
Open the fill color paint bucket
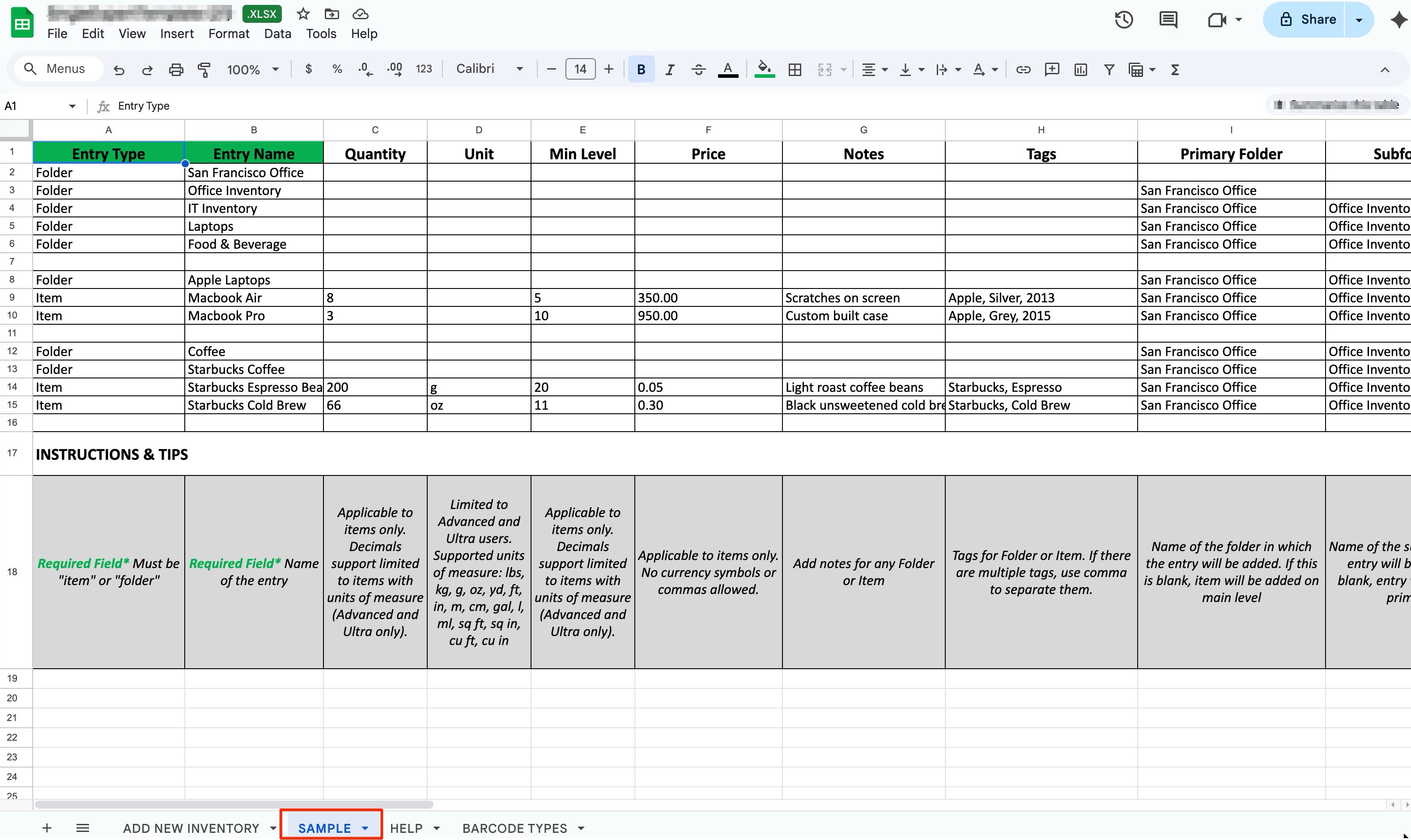[764, 70]
